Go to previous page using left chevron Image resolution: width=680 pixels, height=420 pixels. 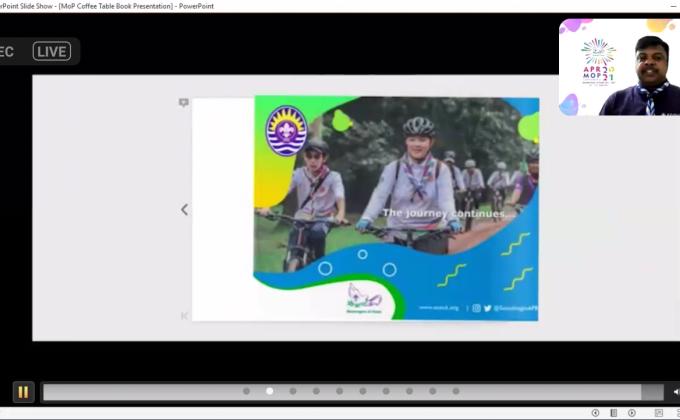[x=184, y=210]
